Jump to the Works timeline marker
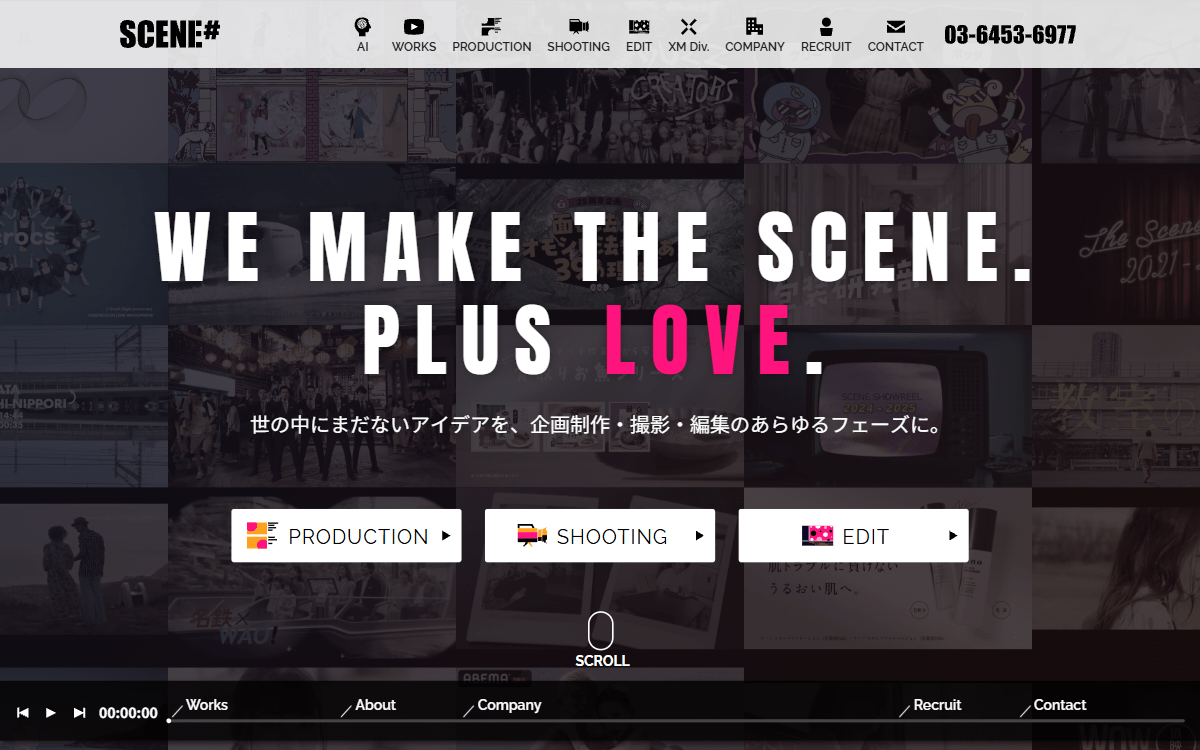The image size is (1200, 750). coord(207,705)
